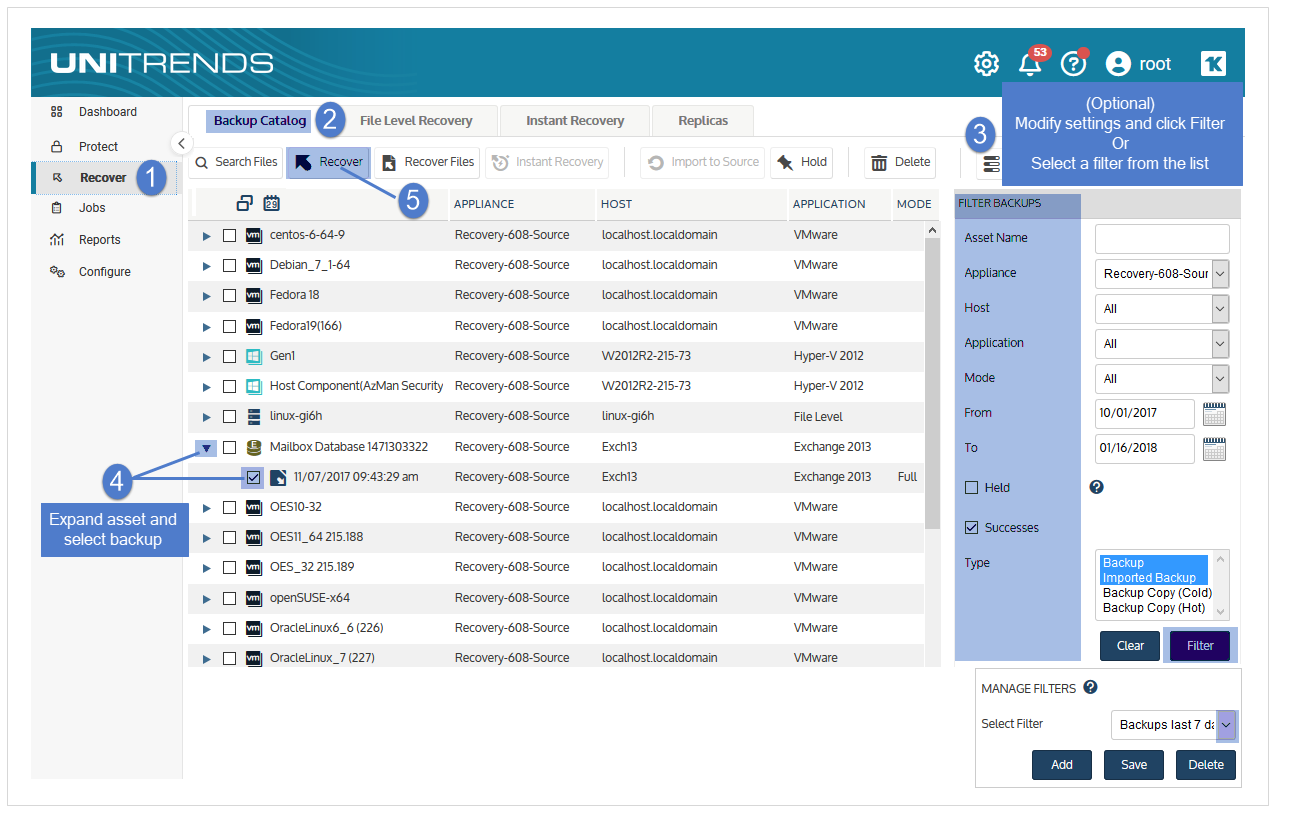1296x827 pixels.
Task: Click the Recover Files button
Action: click(x=427, y=162)
